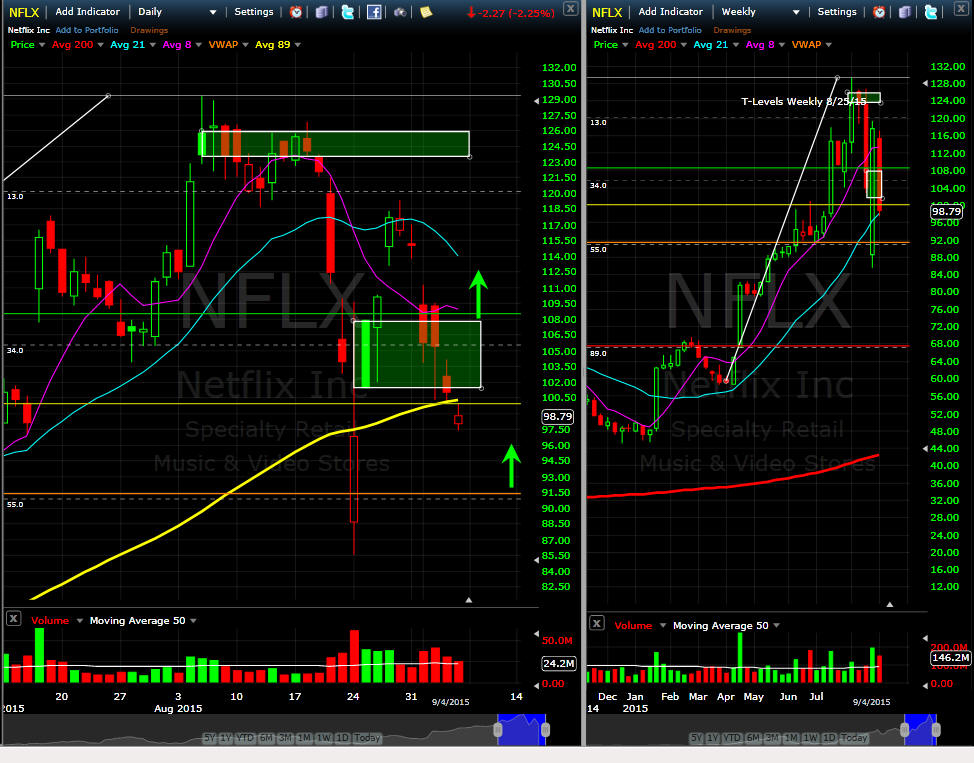Image resolution: width=974 pixels, height=763 pixels.
Task: Expand Price options in Weekly chart
Action: [x=626, y=45]
